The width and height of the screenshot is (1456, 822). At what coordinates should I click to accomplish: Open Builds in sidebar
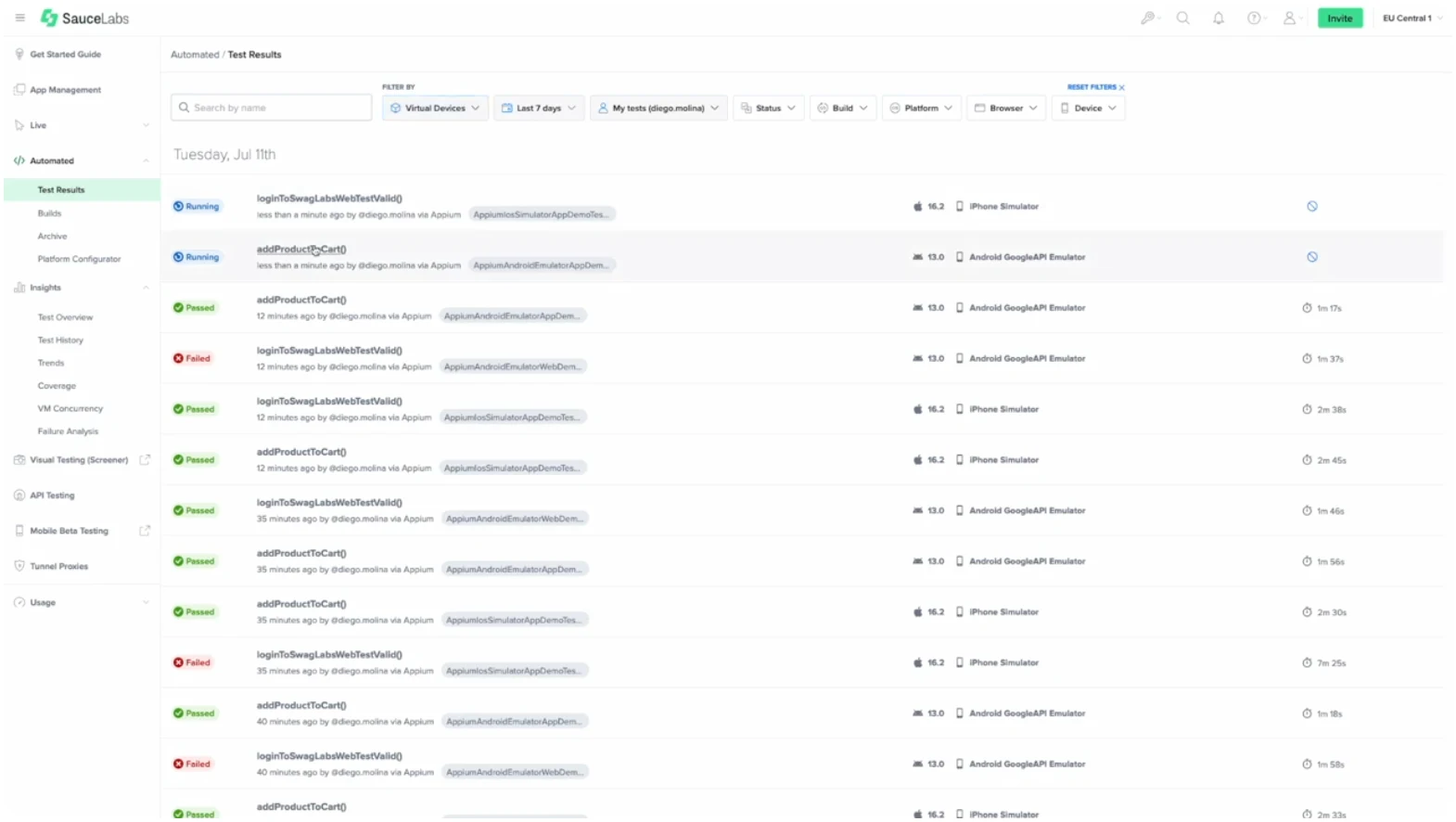(49, 213)
